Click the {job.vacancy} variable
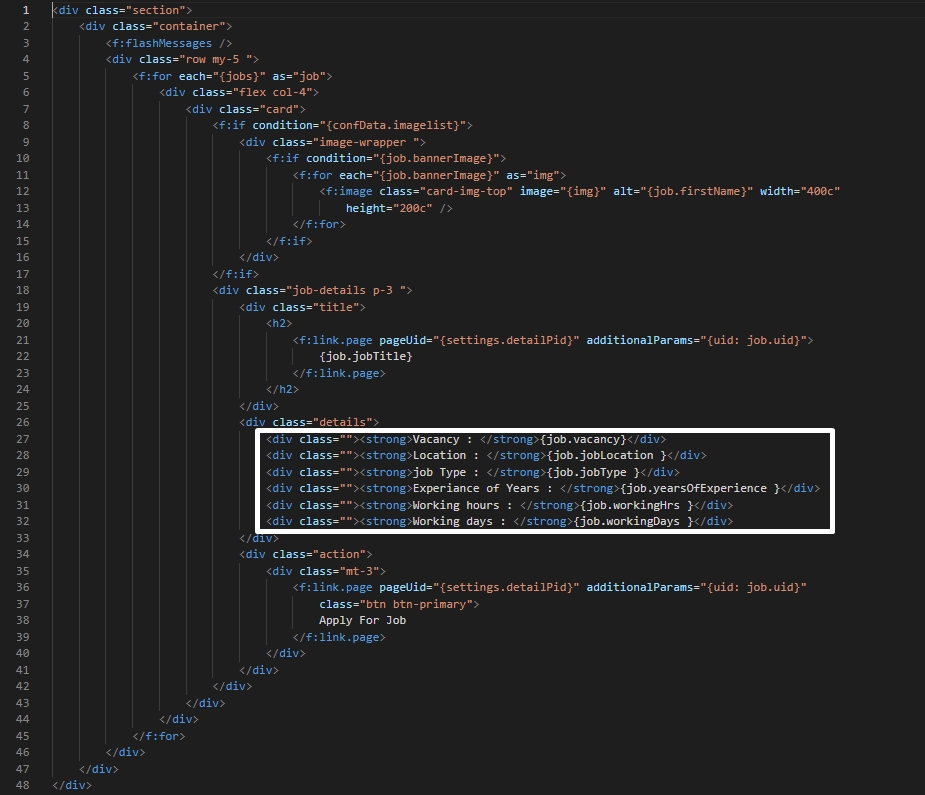925x795 pixels. pos(582,439)
